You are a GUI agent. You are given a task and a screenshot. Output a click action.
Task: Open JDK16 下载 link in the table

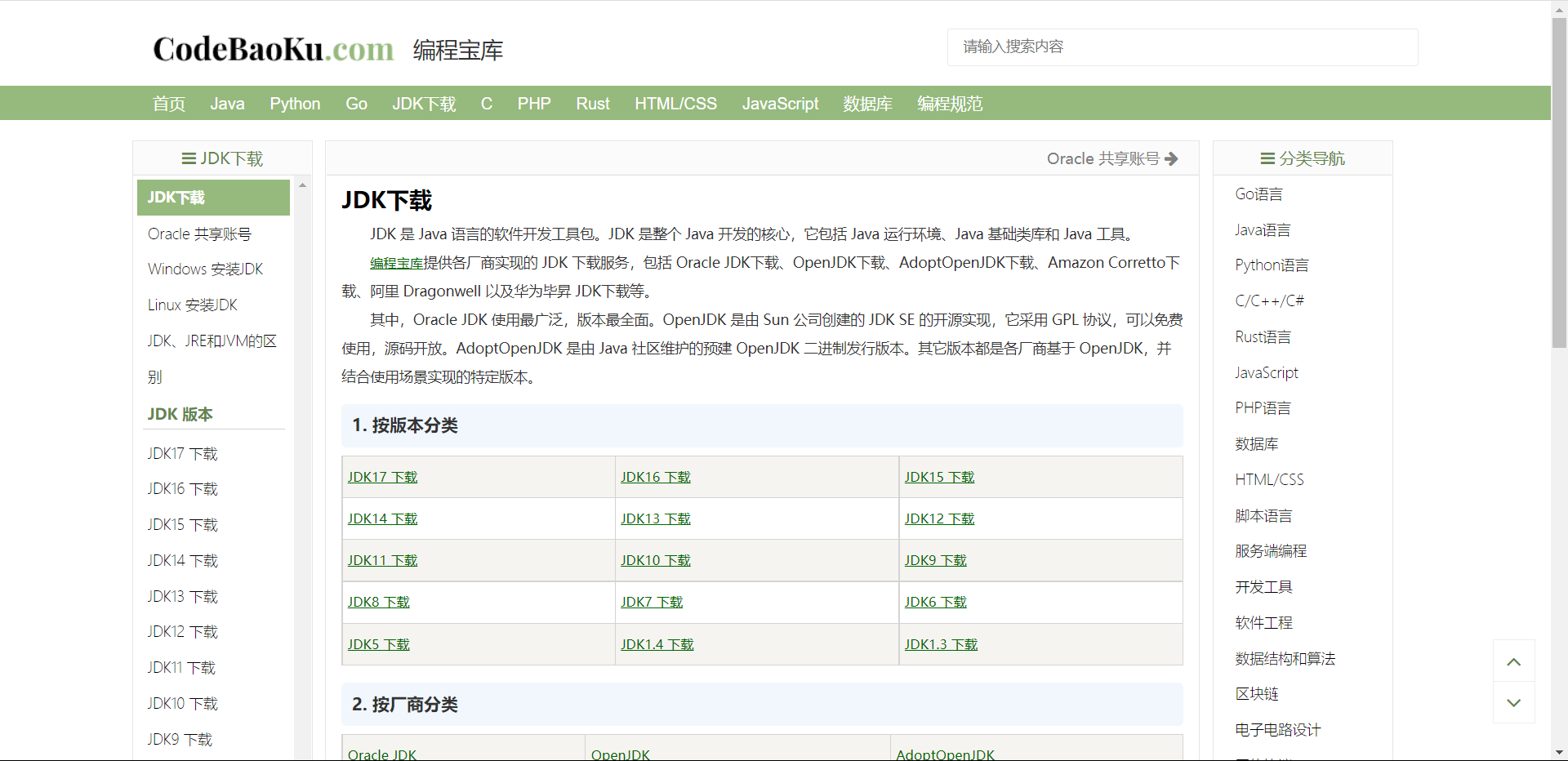click(656, 477)
